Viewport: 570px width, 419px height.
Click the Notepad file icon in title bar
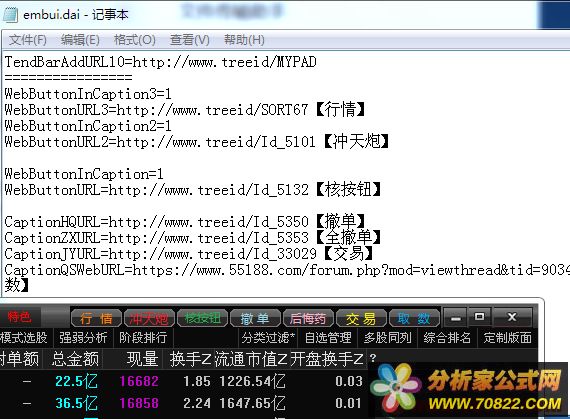pyautogui.click(x=10, y=15)
